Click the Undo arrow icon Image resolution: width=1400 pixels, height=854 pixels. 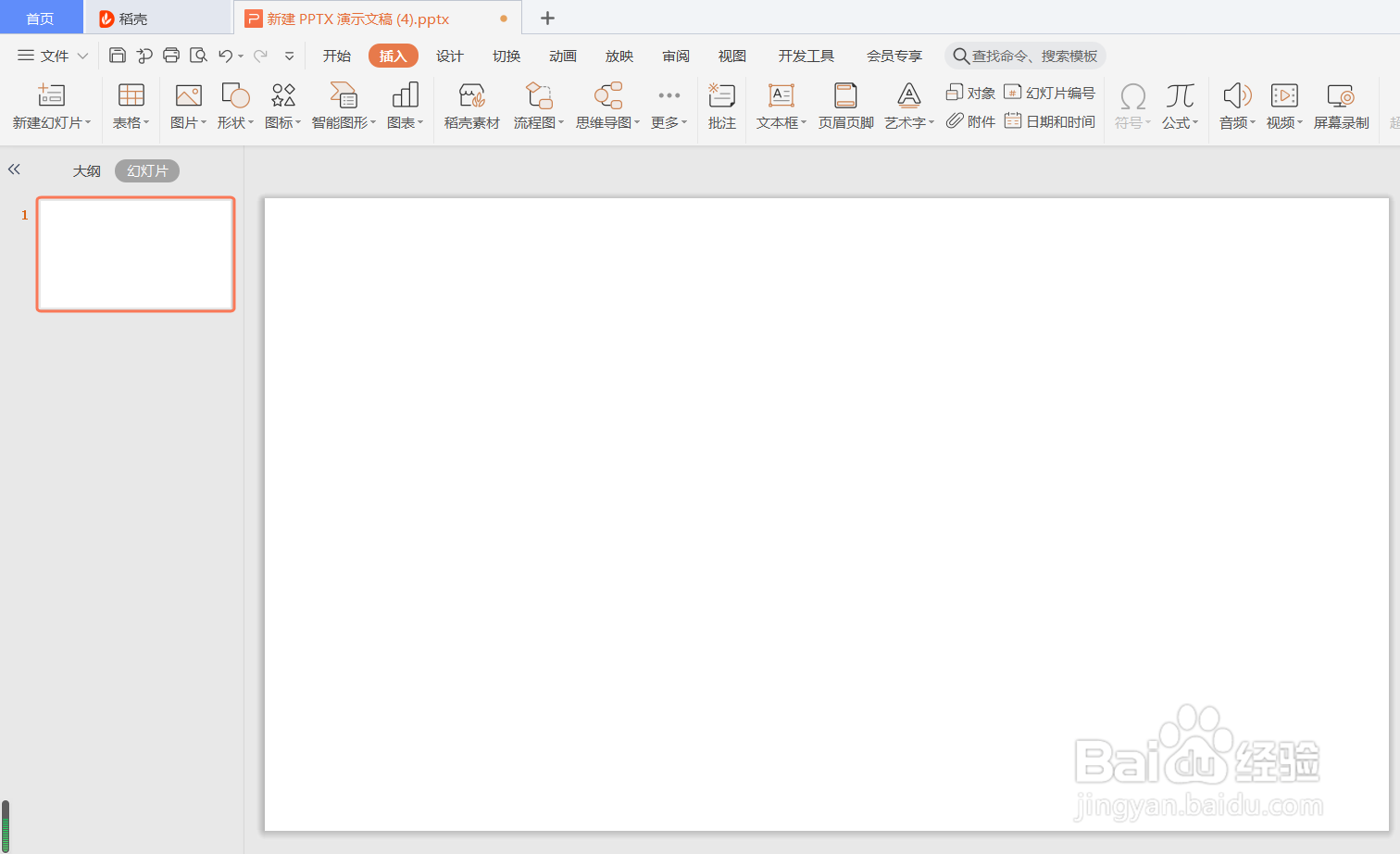coord(225,56)
